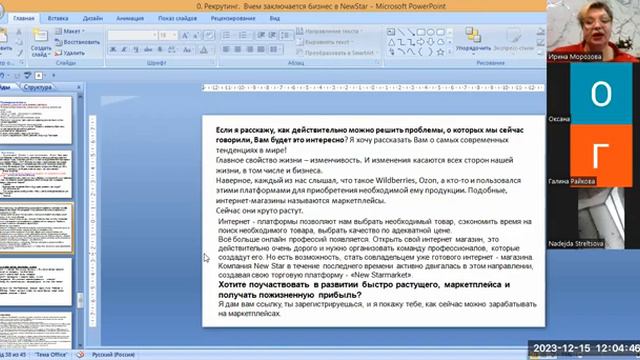Open the Анимация ribbon tab
This screenshot has height=360, width=640.
click(x=130, y=18)
